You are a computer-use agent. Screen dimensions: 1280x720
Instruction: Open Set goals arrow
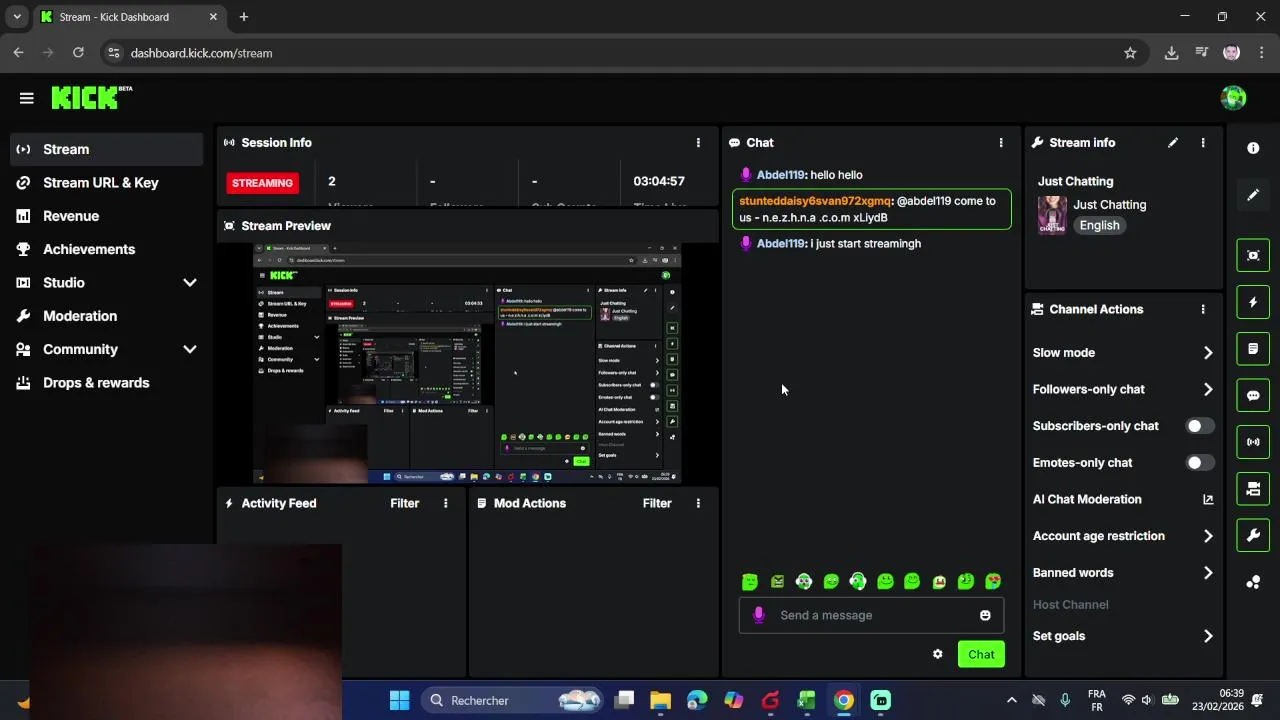click(x=1208, y=636)
